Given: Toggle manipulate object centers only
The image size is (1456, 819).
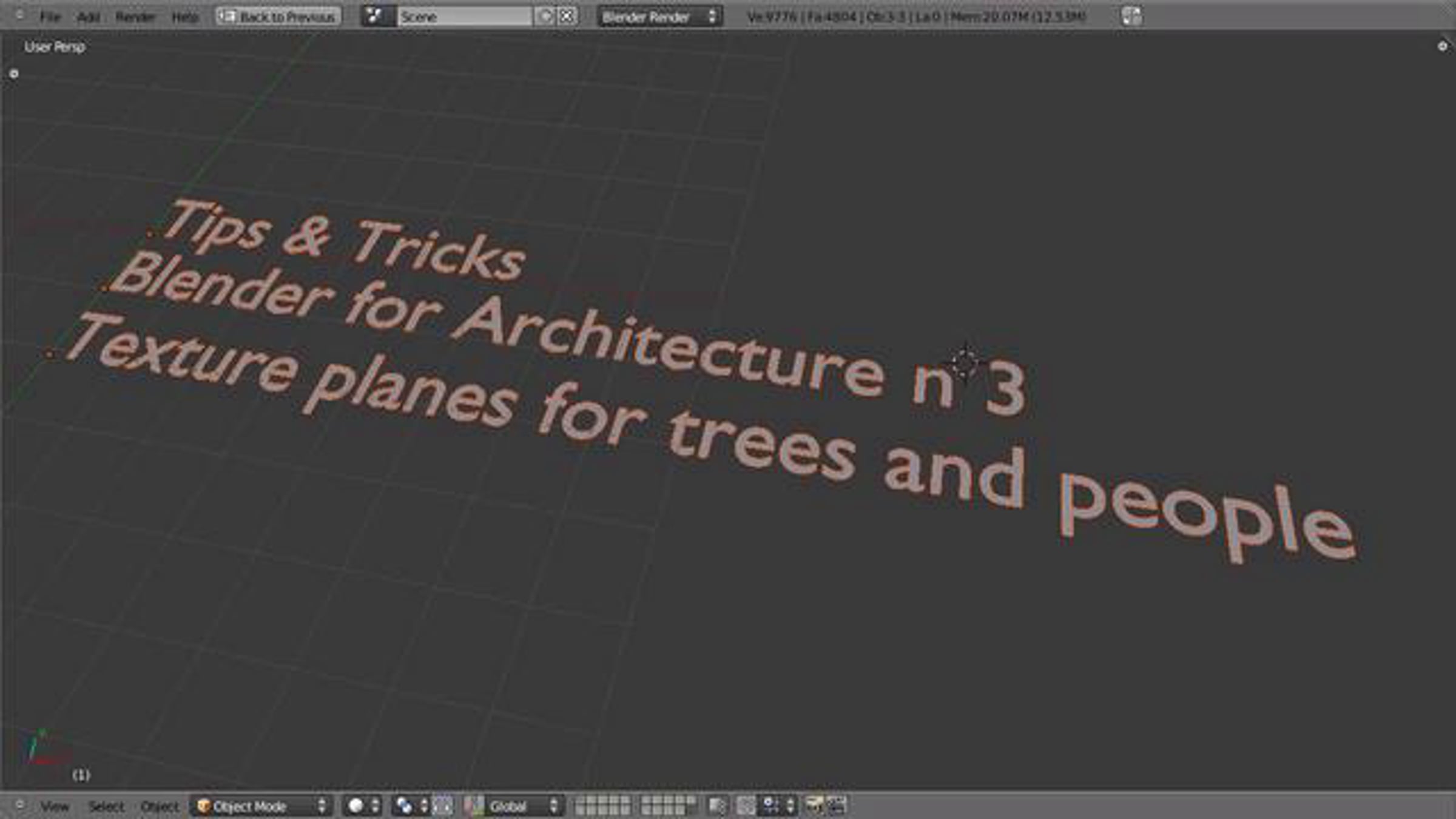Looking at the screenshot, I should [443, 806].
